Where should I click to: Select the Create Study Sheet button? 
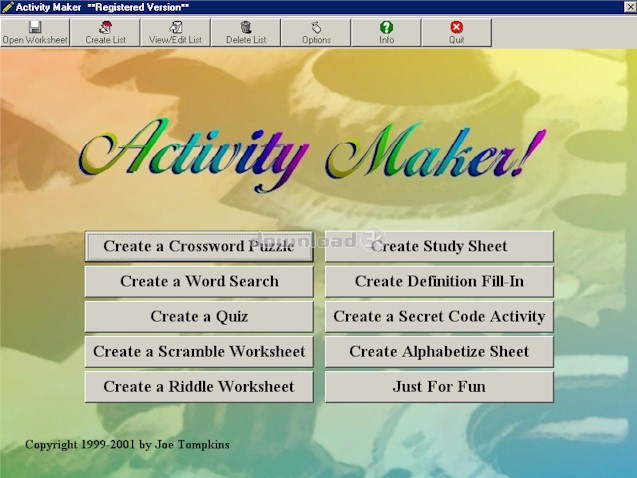(x=439, y=246)
